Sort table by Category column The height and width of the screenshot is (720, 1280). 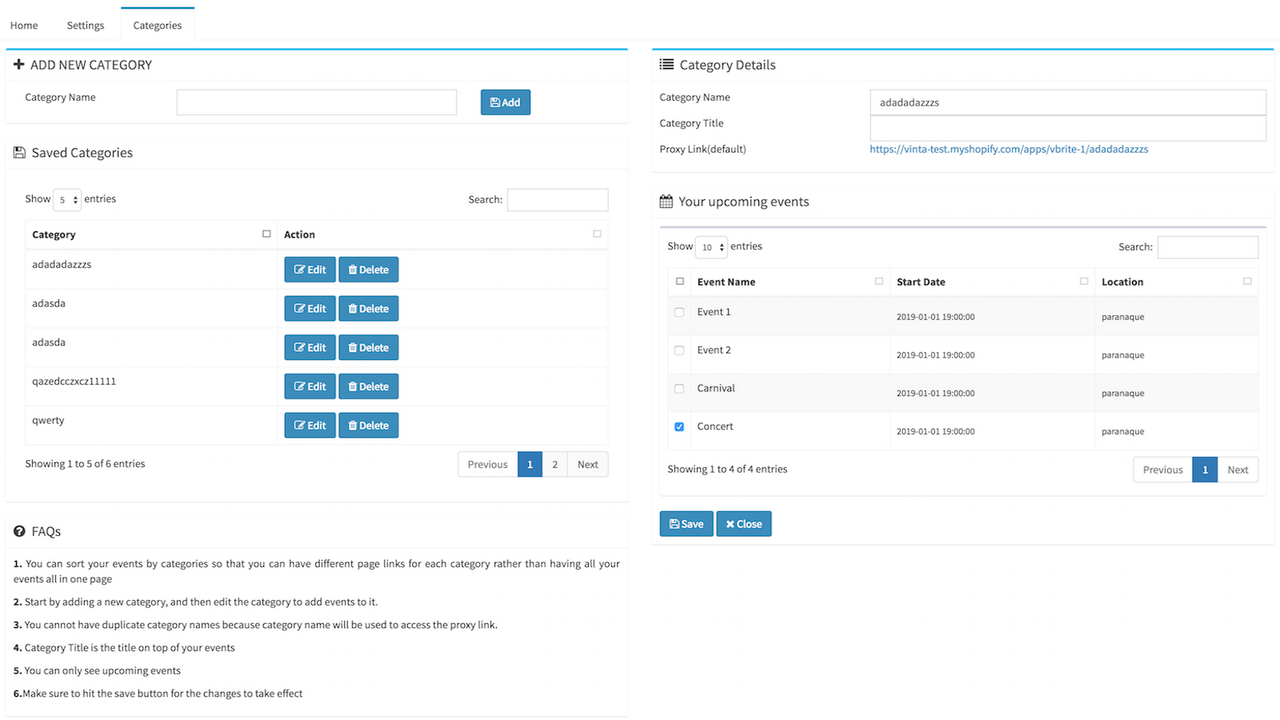click(x=152, y=235)
